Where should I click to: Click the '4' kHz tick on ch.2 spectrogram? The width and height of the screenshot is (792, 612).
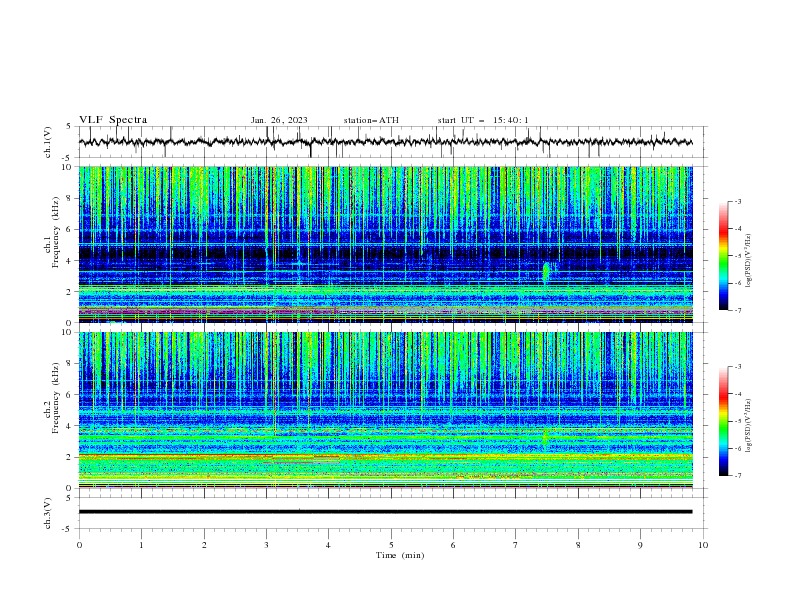71,426
